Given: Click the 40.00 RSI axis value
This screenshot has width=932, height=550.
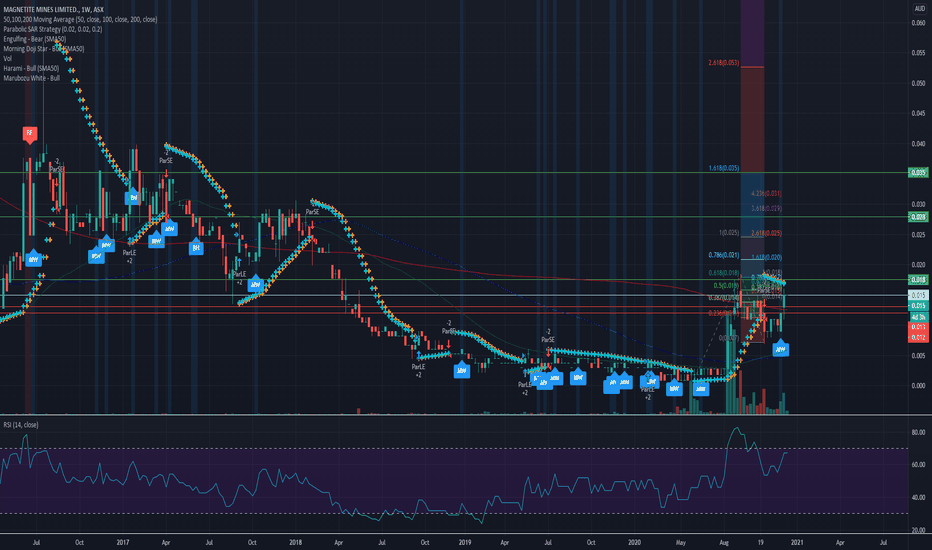Looking at the screenshot, I should tap(918, 498).
